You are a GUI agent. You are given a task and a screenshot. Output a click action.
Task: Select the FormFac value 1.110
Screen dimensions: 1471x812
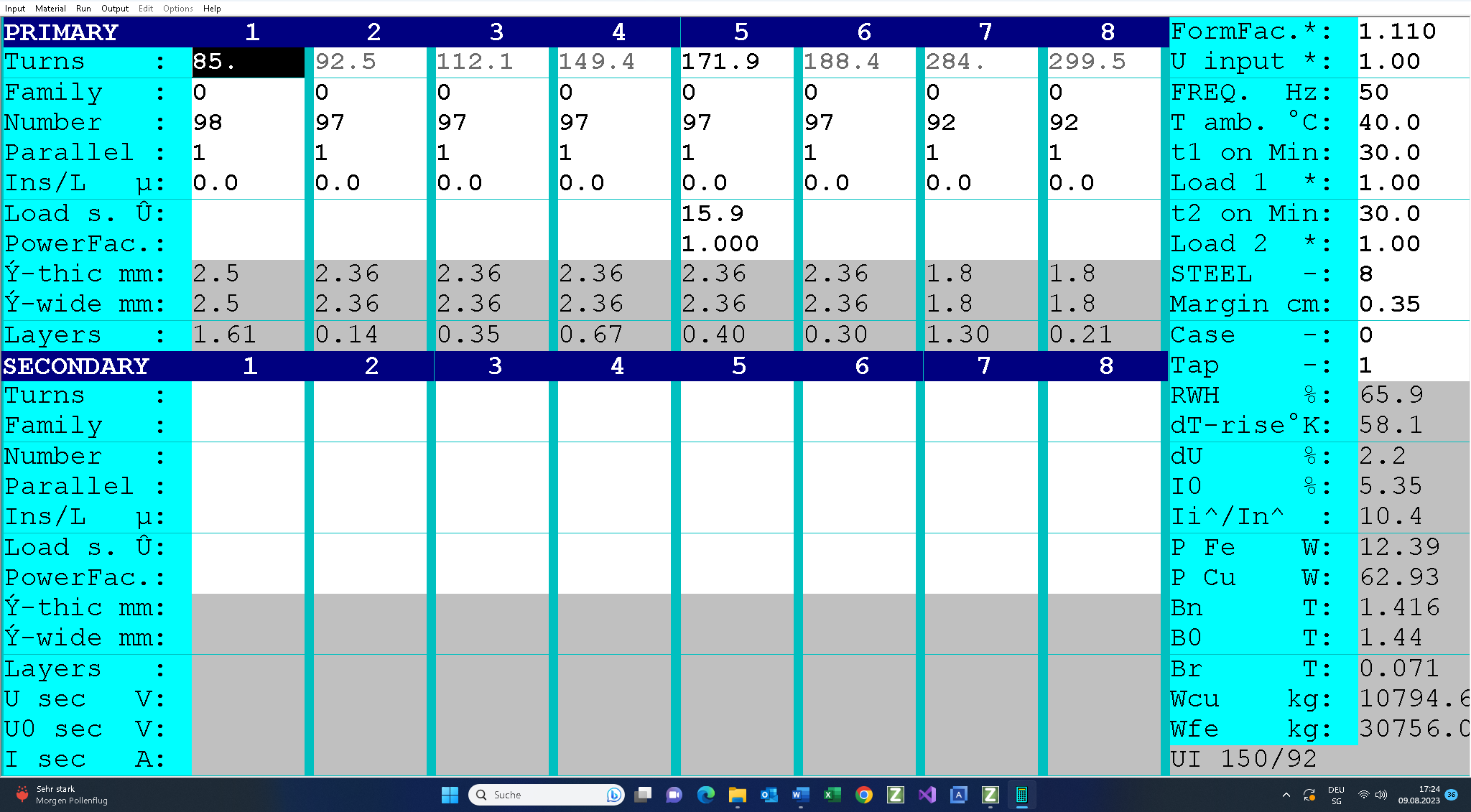(1413, 32)
